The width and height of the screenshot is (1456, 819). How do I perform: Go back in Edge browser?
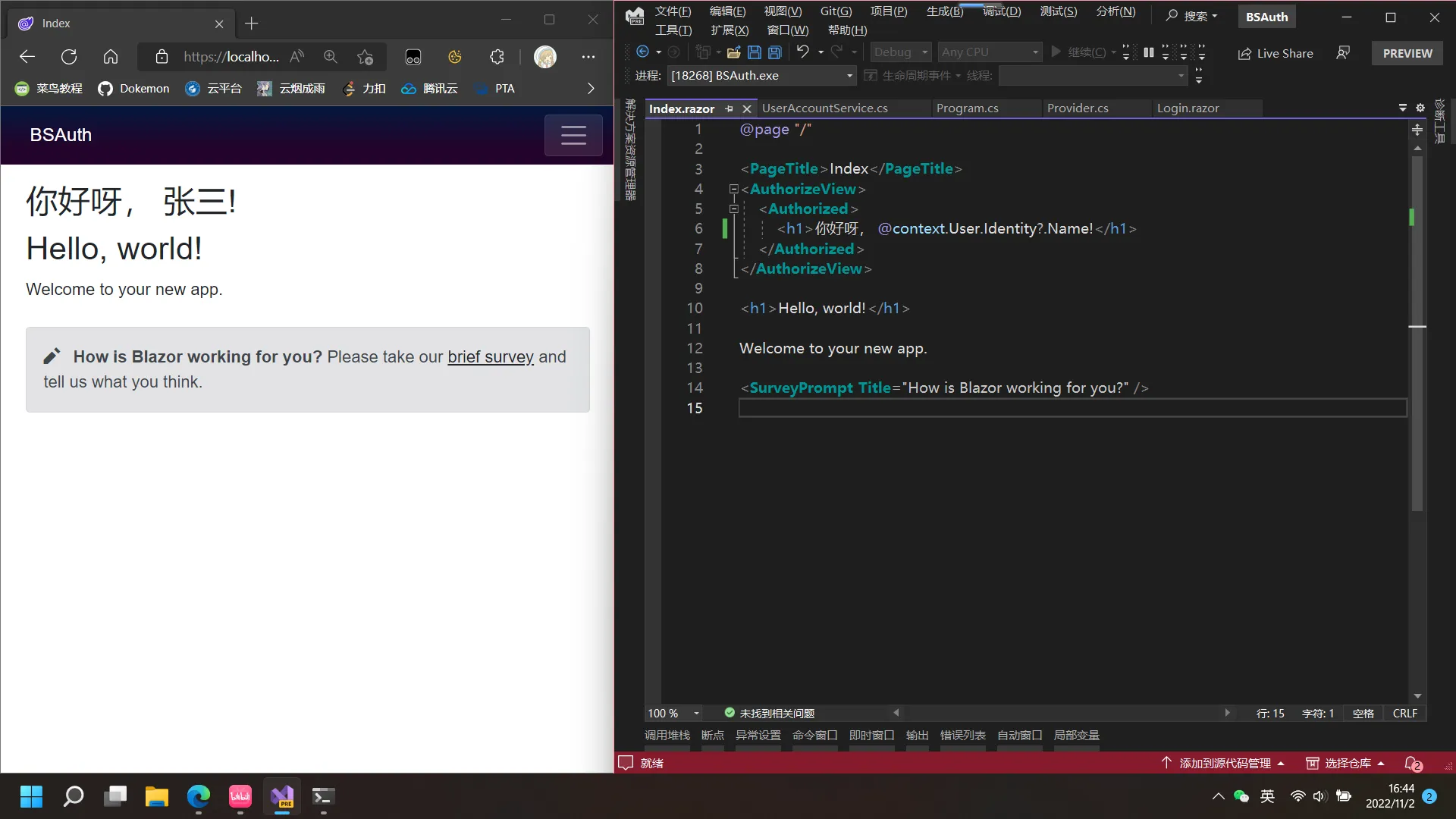tap(27, 57)
